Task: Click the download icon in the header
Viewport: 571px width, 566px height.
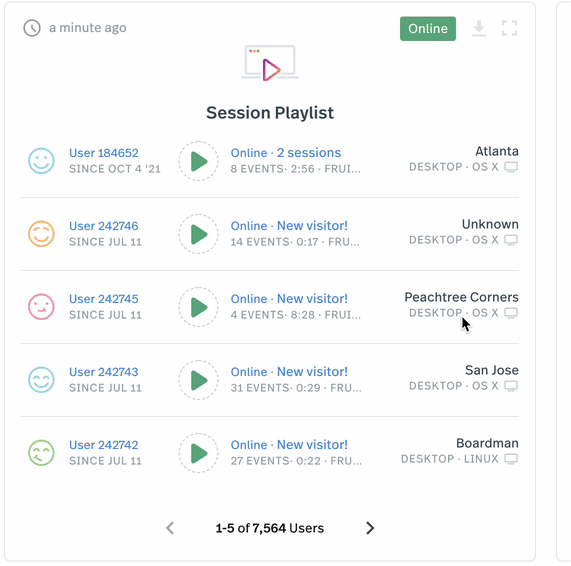Action: point(479,28)
